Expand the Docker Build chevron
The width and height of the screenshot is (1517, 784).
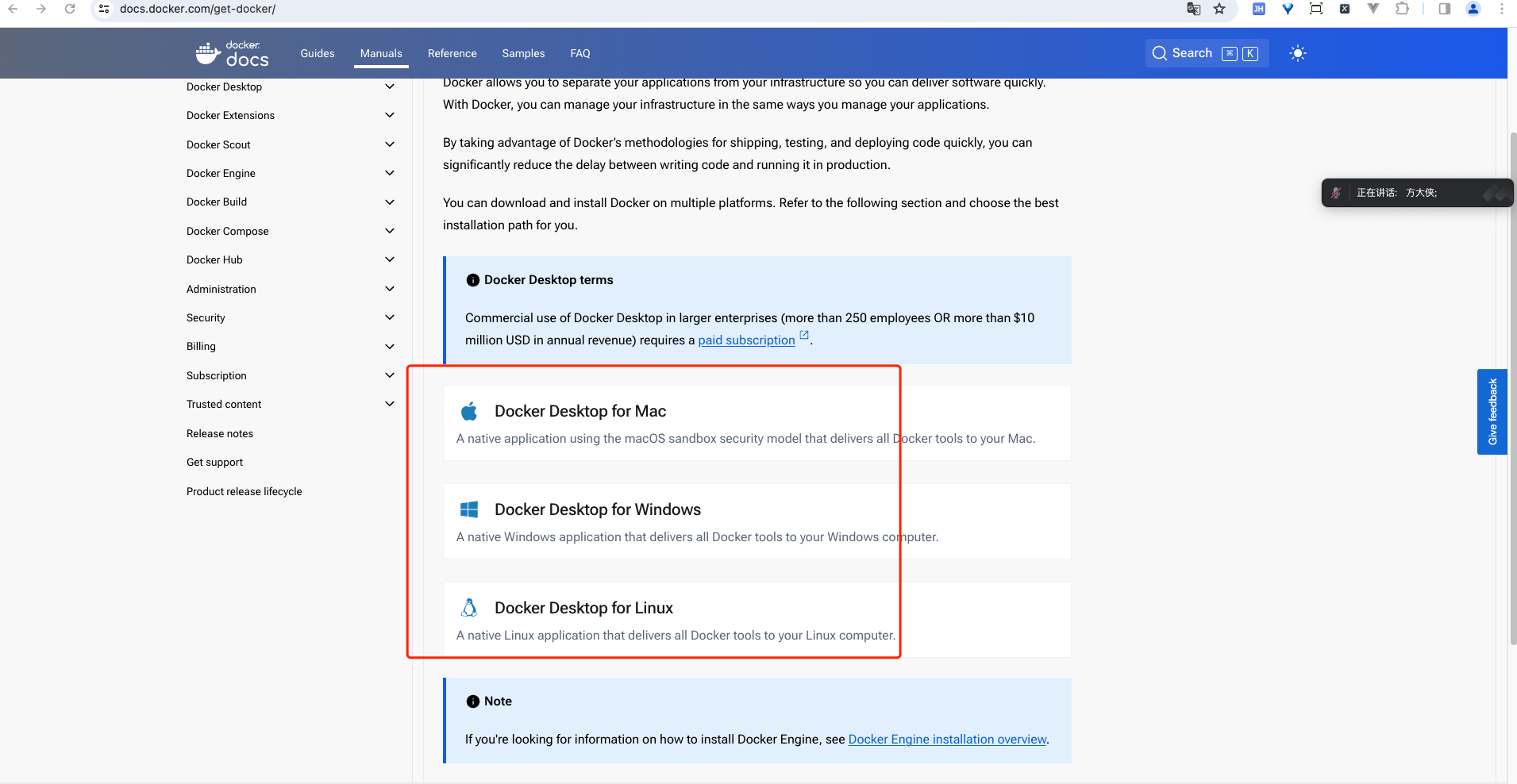tap(390, 202)
